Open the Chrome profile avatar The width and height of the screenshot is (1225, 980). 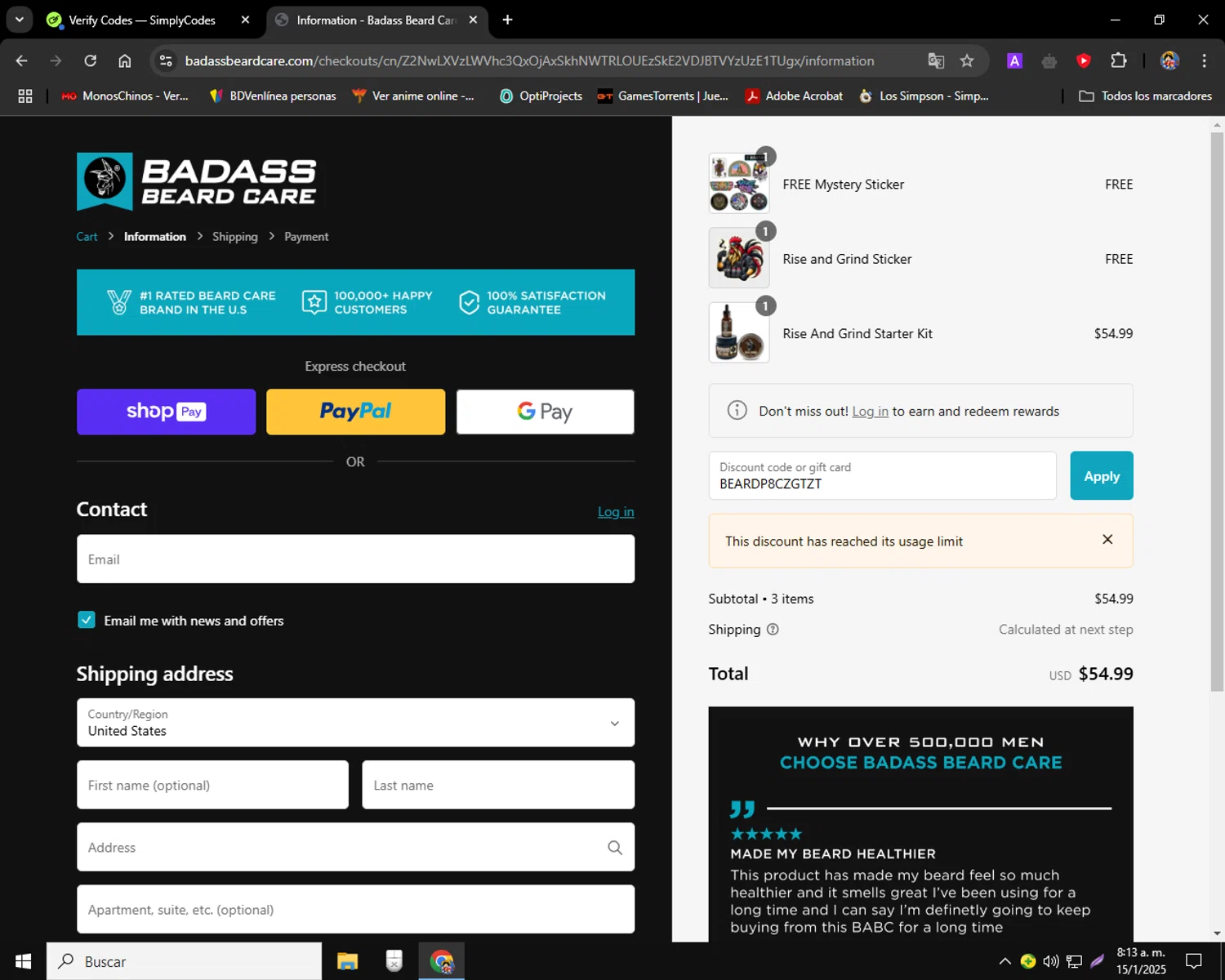click(1169, 60)
